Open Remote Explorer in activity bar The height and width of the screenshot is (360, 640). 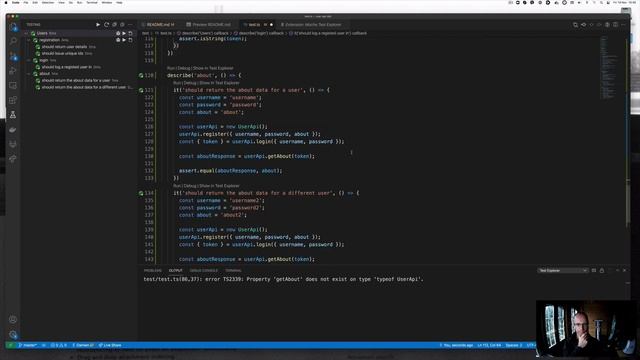13,85
